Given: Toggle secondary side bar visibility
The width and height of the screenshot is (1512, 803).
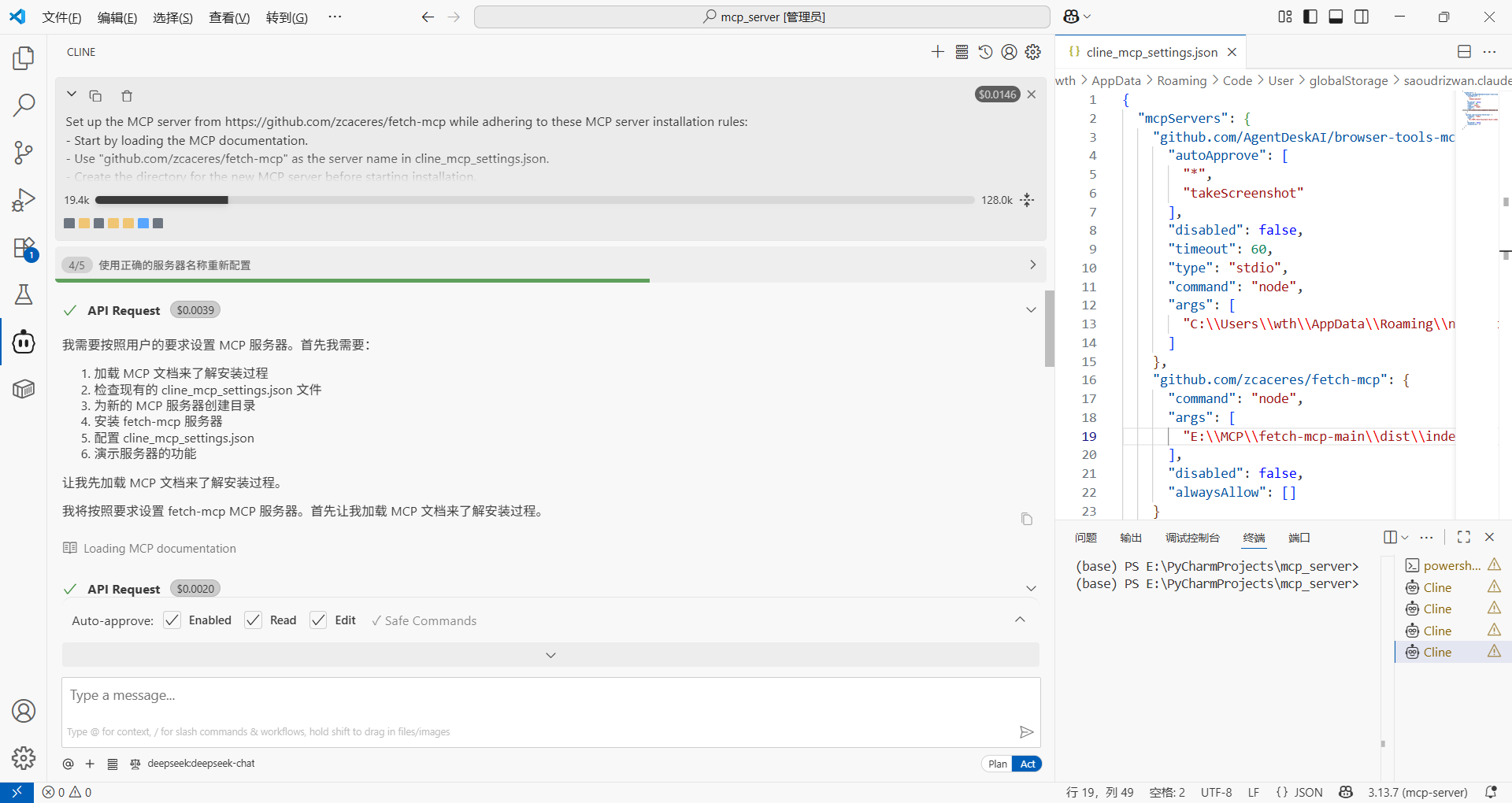Looking at the screenshot, I should coord(1362,17).
